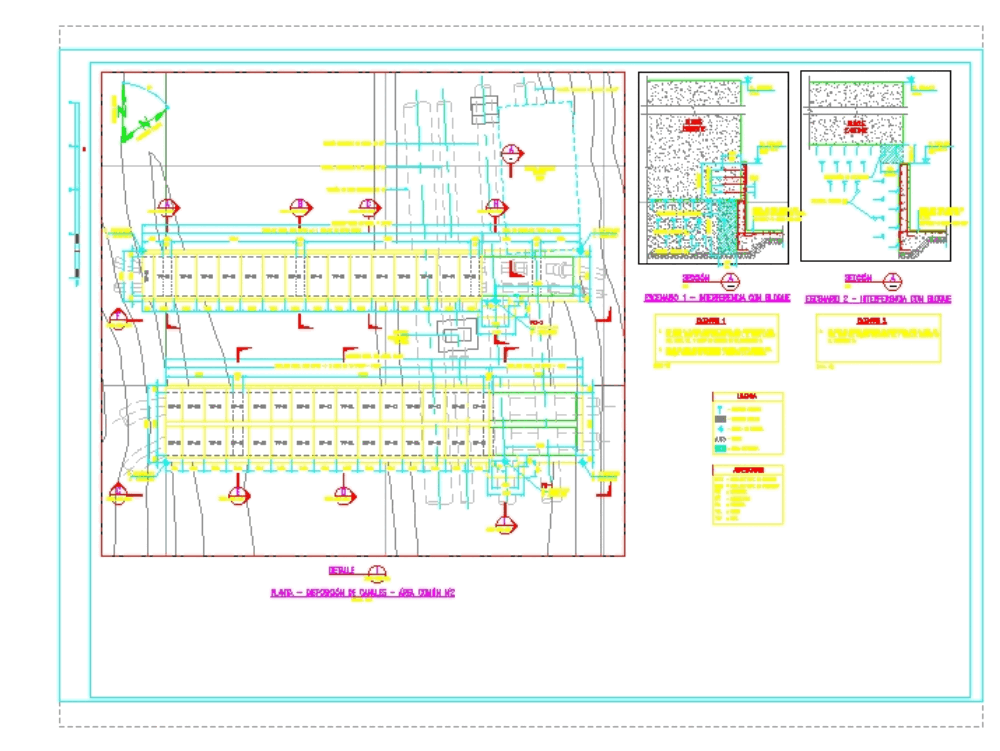Click the cyan color swatch in the legend
The image size is (1000, 751).
click(x=720, y=448)
